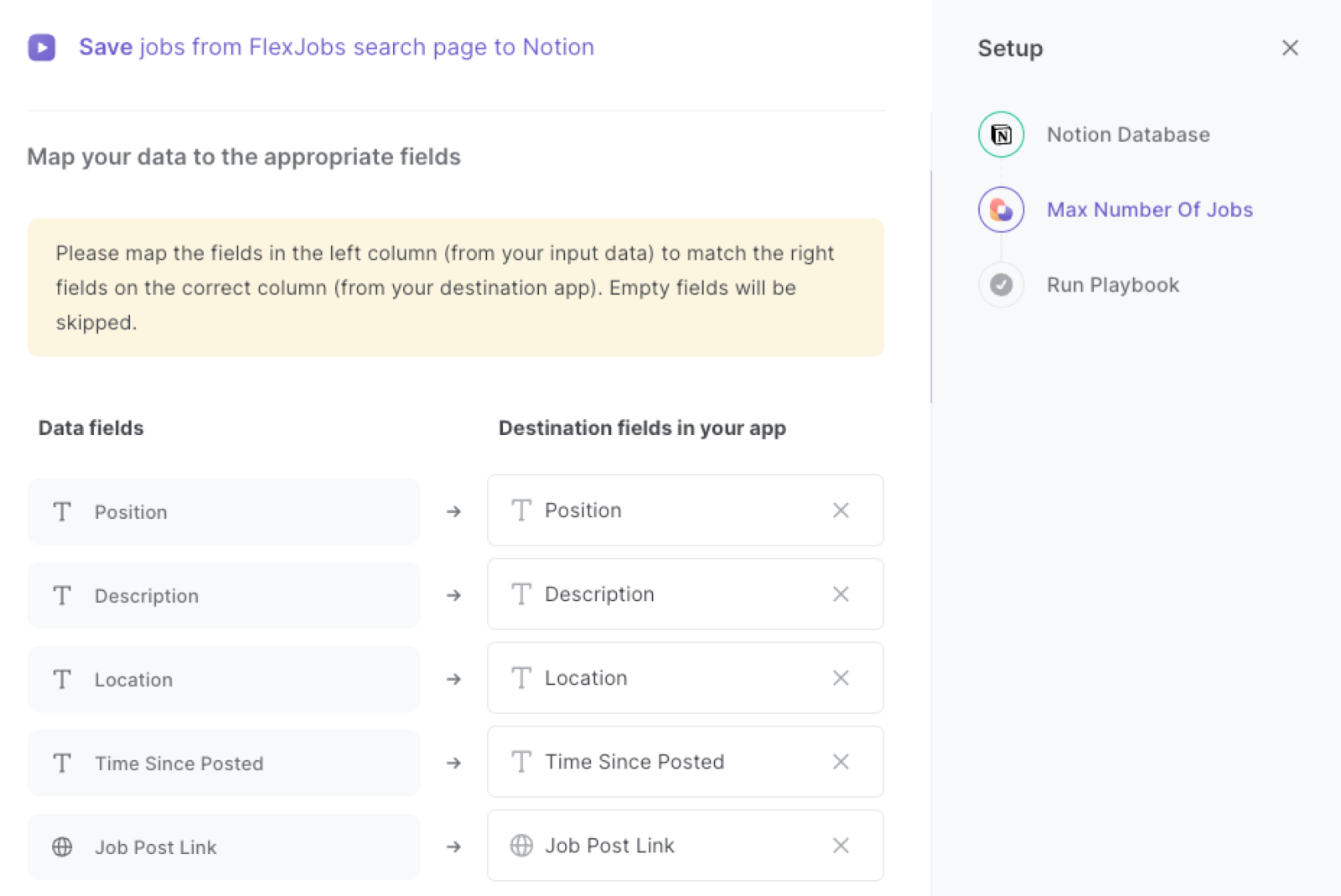Click text-type icon in Time Since Posted destination
Viewport: 1341px width, 896px height.
(521, 762)
